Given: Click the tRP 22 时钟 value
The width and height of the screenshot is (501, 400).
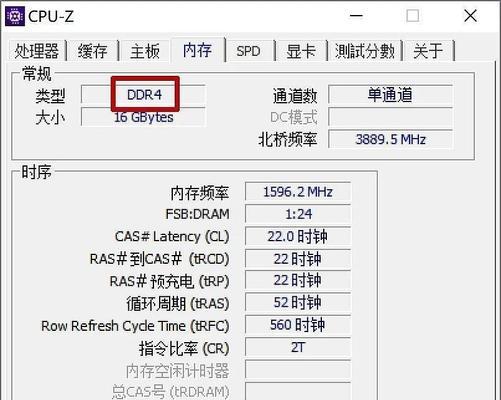Looking at the screenshot, I should (x=298, y=280).
